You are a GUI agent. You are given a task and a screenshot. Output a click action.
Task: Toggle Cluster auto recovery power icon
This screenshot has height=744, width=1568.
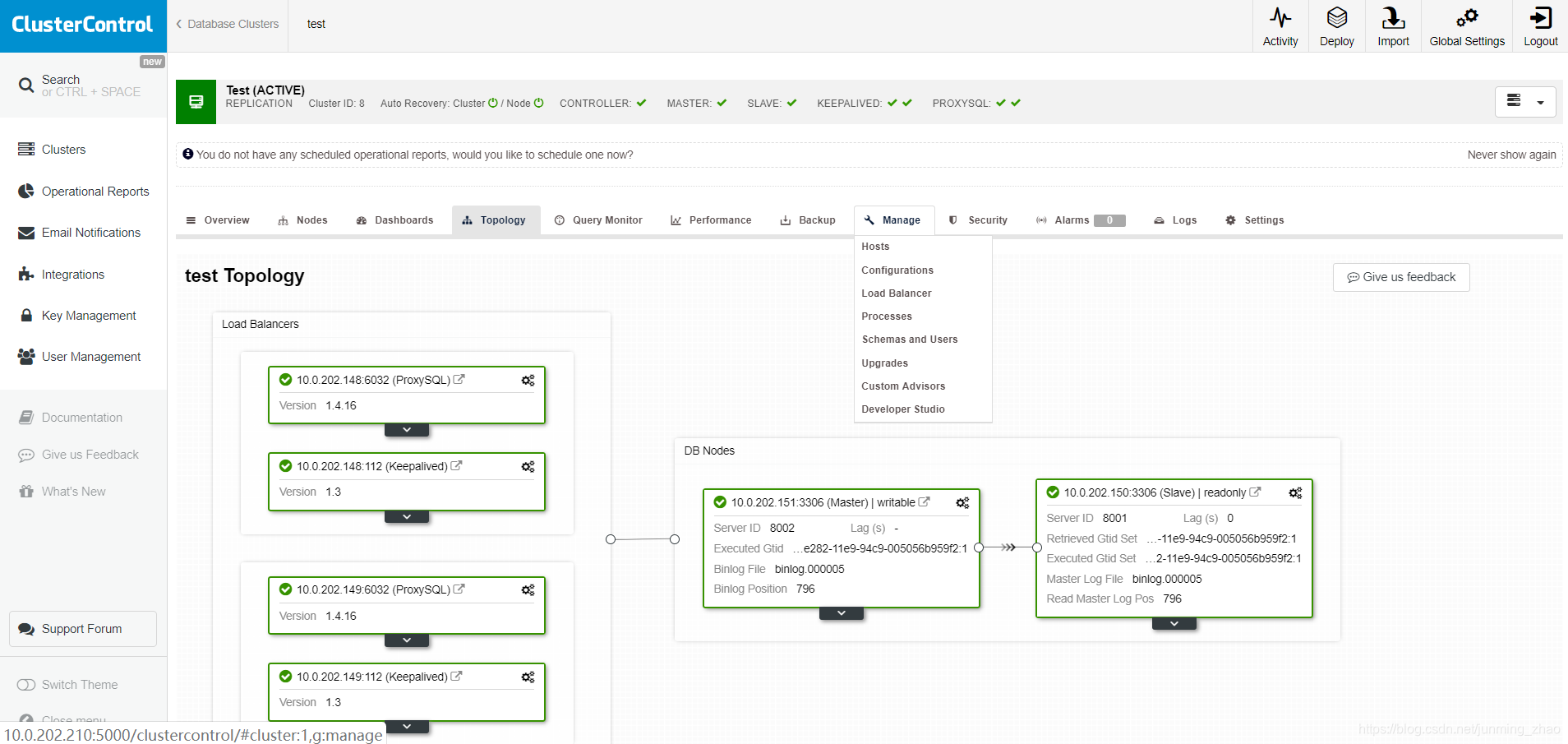coord(493,103)
